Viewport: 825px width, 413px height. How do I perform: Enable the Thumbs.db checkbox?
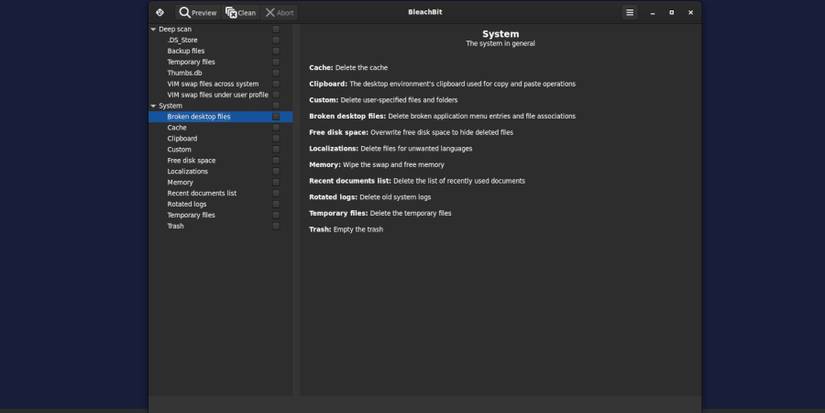tap(276, 73)
